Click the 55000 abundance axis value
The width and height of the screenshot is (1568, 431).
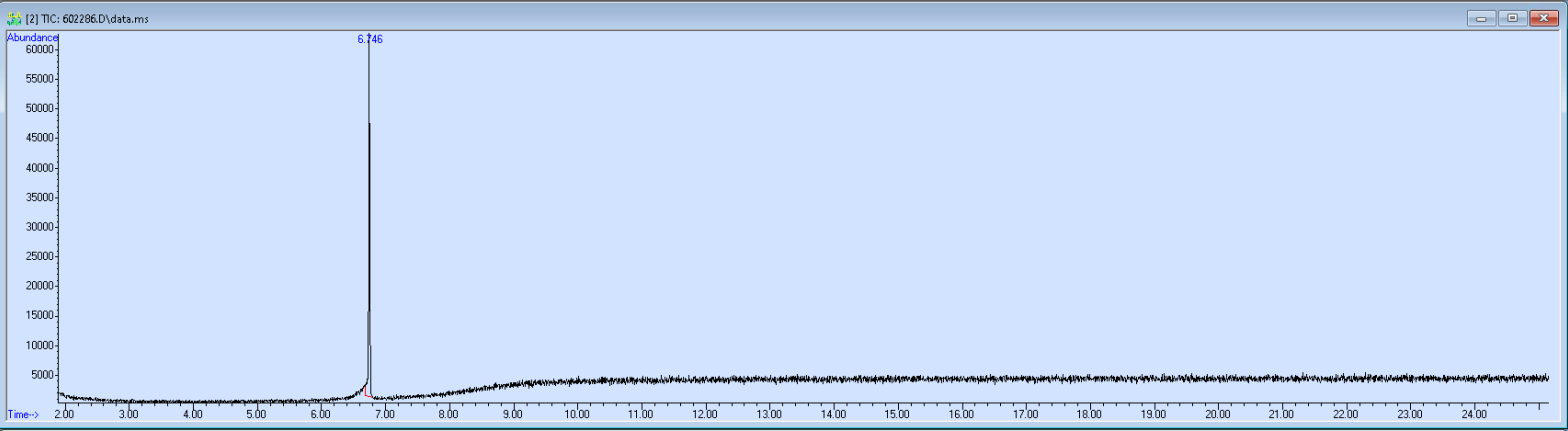click(38, 78)
